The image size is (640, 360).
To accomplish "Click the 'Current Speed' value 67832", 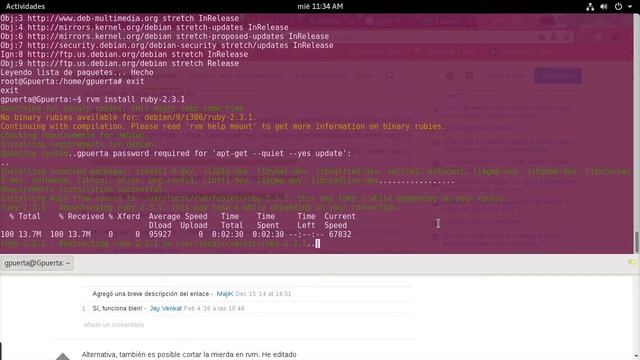I will click(340, 234).
